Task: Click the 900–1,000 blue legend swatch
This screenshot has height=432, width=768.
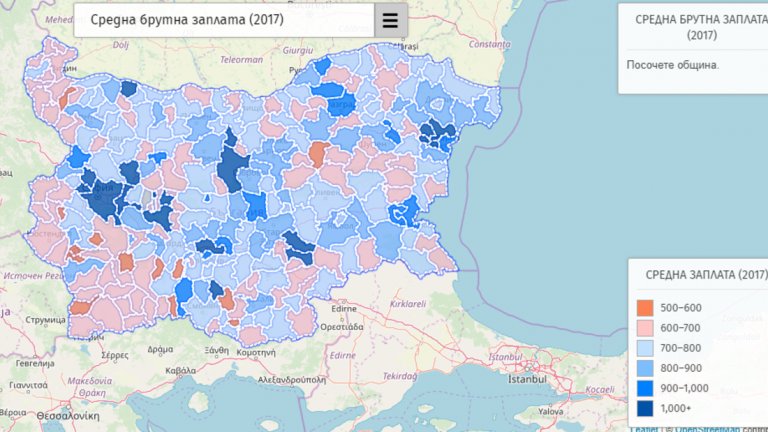Action: [645, 387]
